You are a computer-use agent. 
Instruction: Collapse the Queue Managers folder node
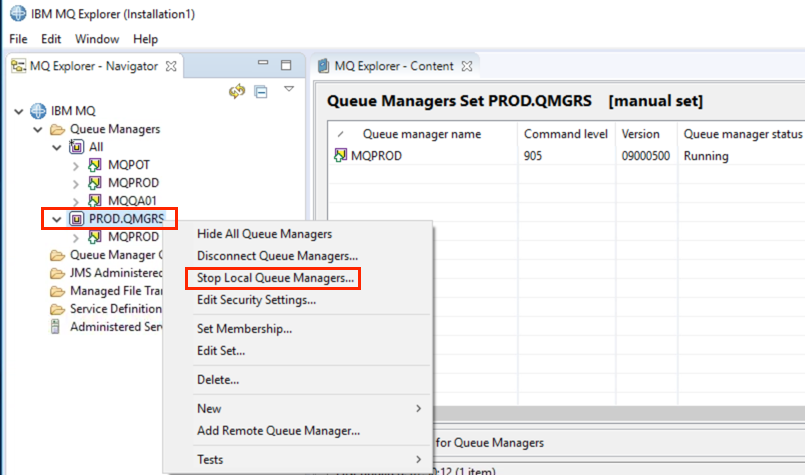coord(38,129)
